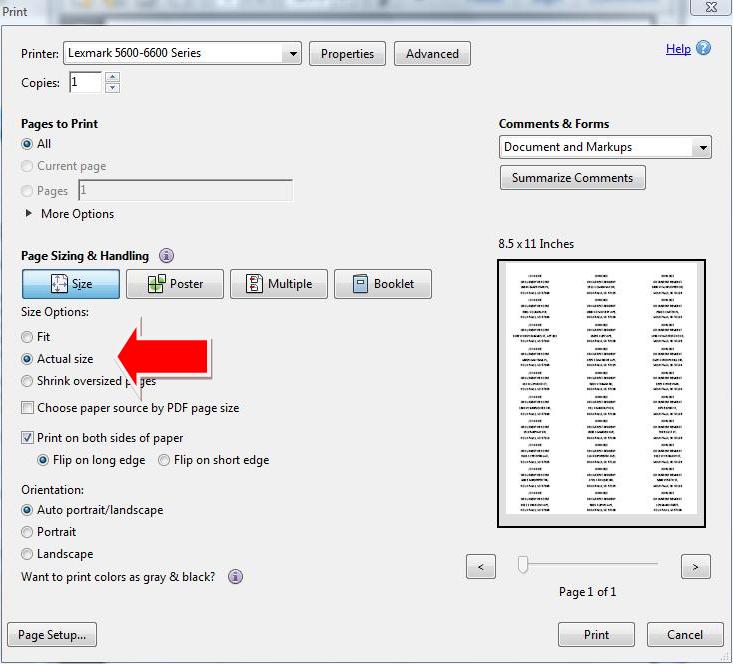Click info icon beside gray & black question
This screenshot has width=733, height=664.
pyautogui.click(x=235, y=577)
